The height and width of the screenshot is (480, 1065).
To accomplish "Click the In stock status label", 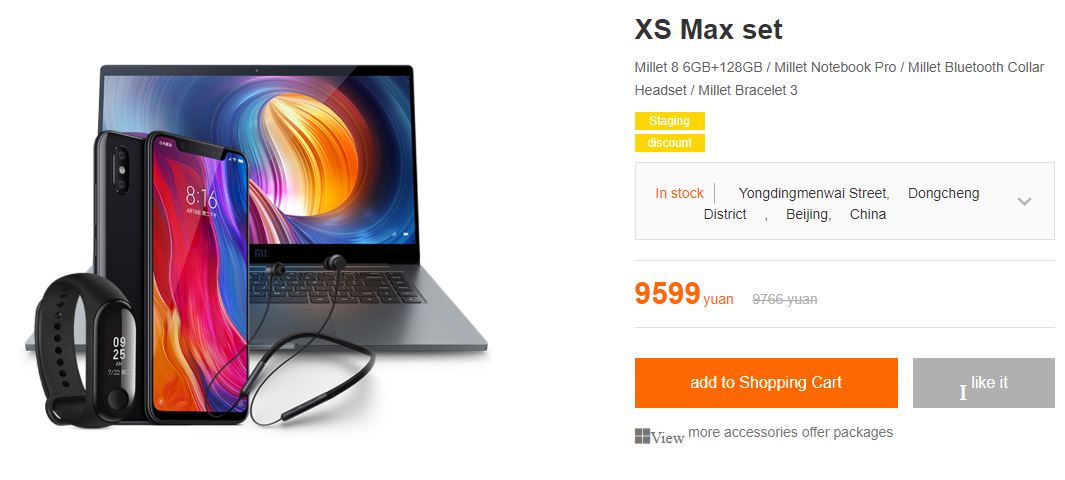I will coord(679,193).
